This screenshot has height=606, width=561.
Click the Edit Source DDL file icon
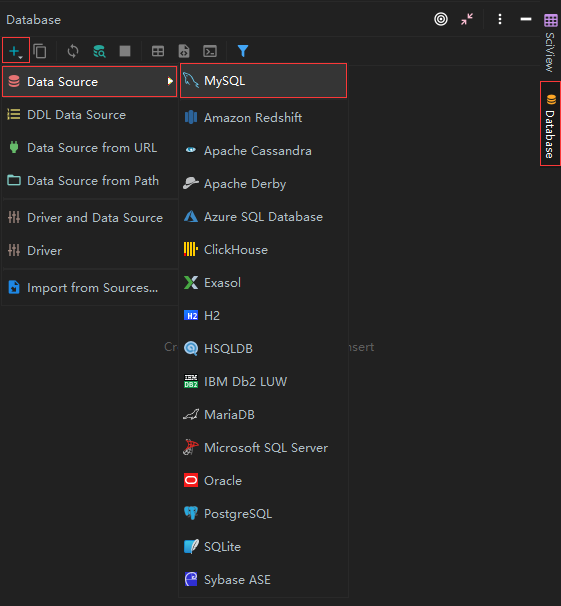tap(184, 51)
